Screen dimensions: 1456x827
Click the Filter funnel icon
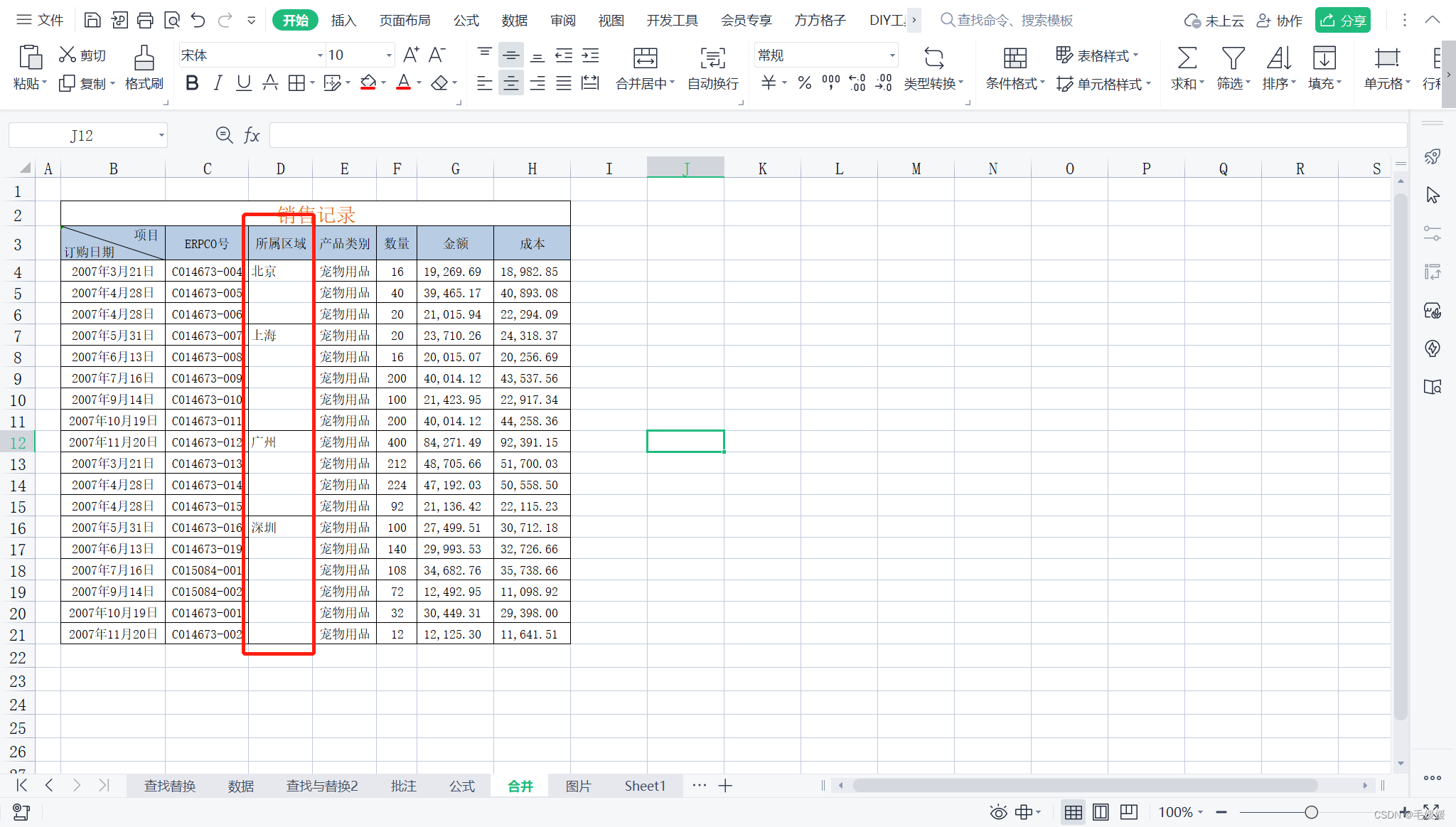(x=1233, y=58)
